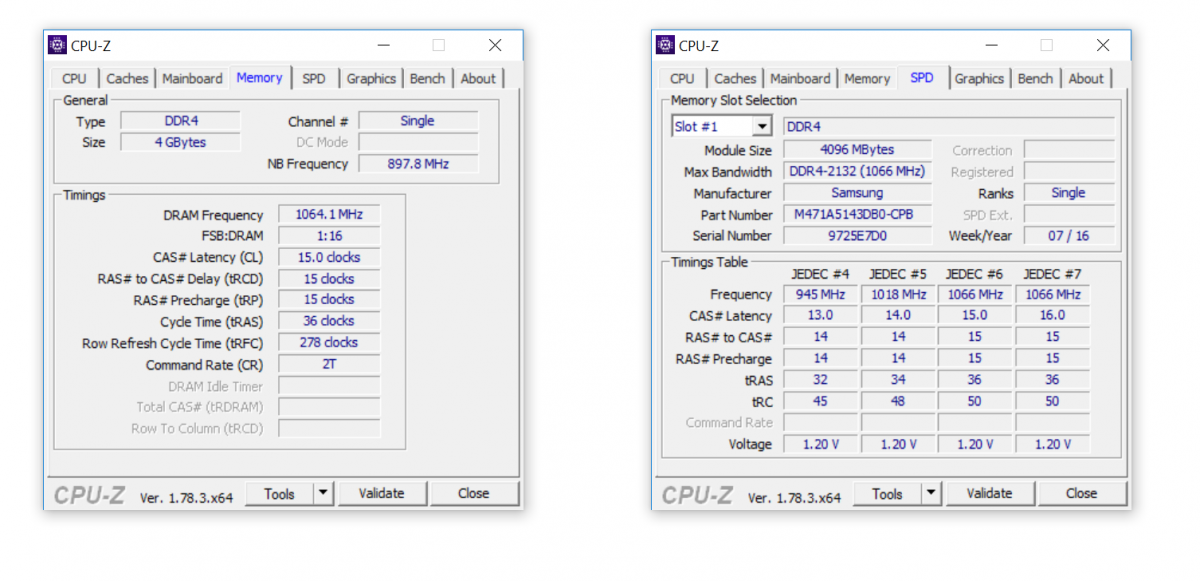Click the CPU-Z icon in left window title bar
The image size is (1200, 581).
[x=57, y=45]
